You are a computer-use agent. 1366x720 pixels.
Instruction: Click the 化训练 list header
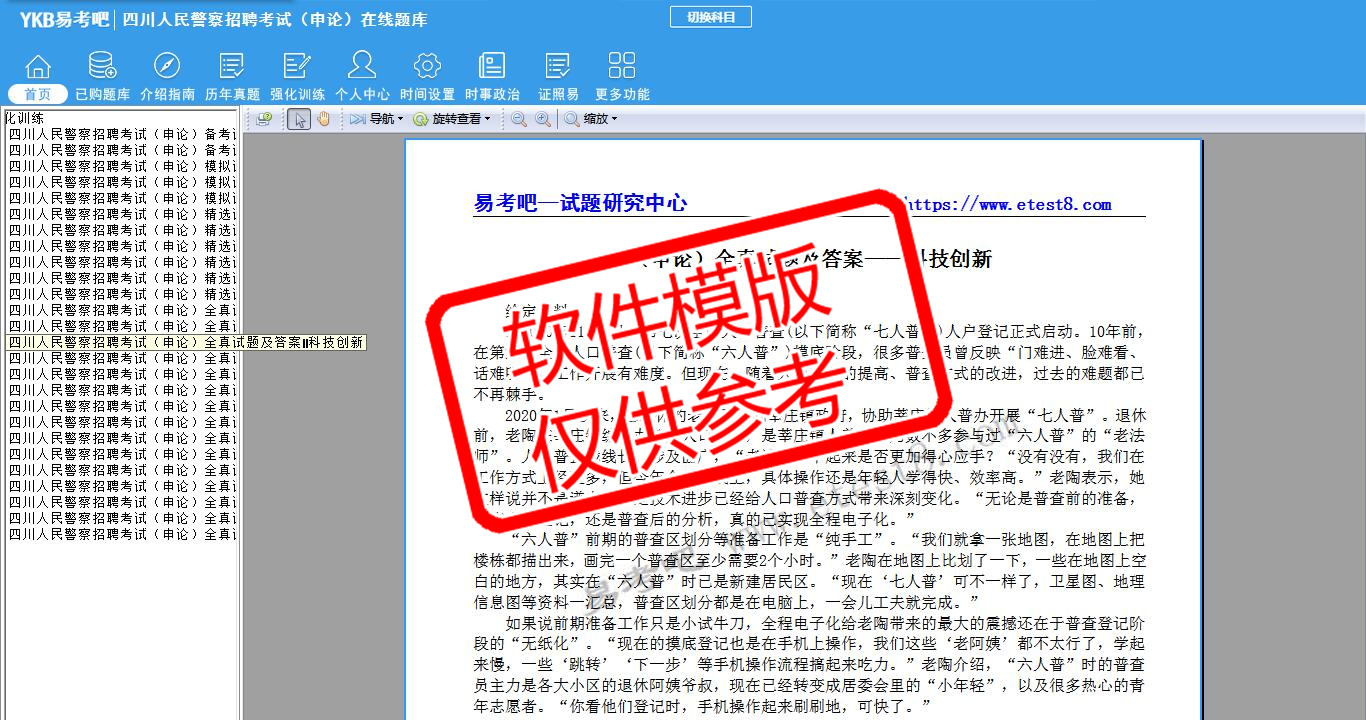point(24,118)
